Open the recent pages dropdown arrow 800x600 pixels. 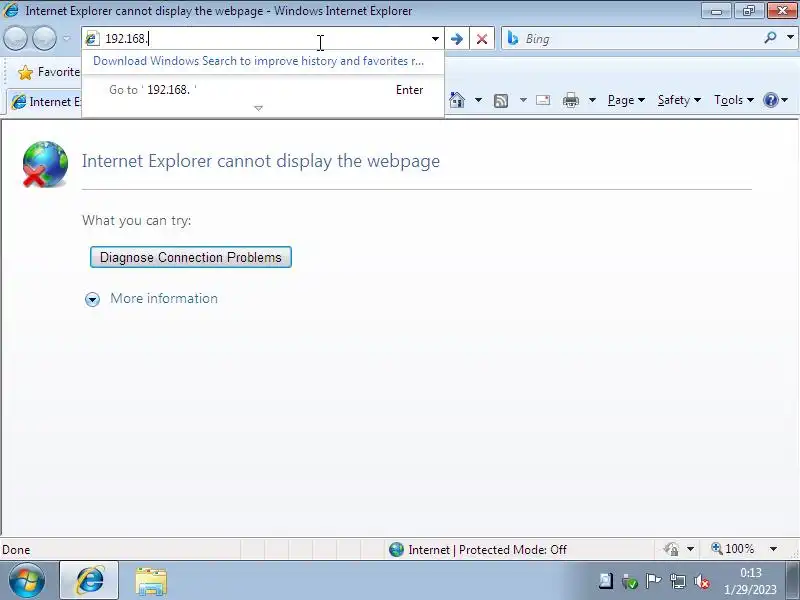coord(67,38)
